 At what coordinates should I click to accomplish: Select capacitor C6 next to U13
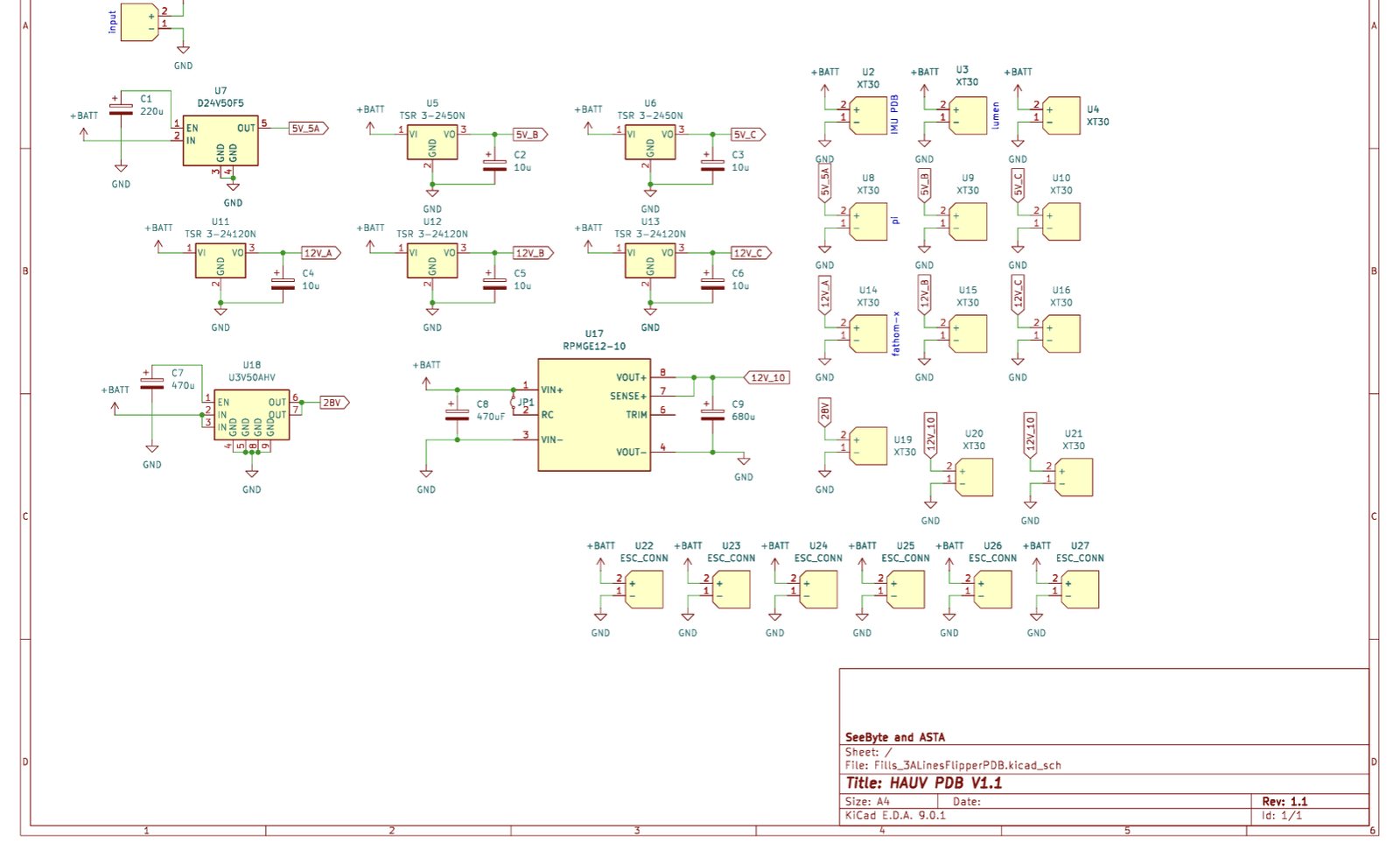click(713, 281)
